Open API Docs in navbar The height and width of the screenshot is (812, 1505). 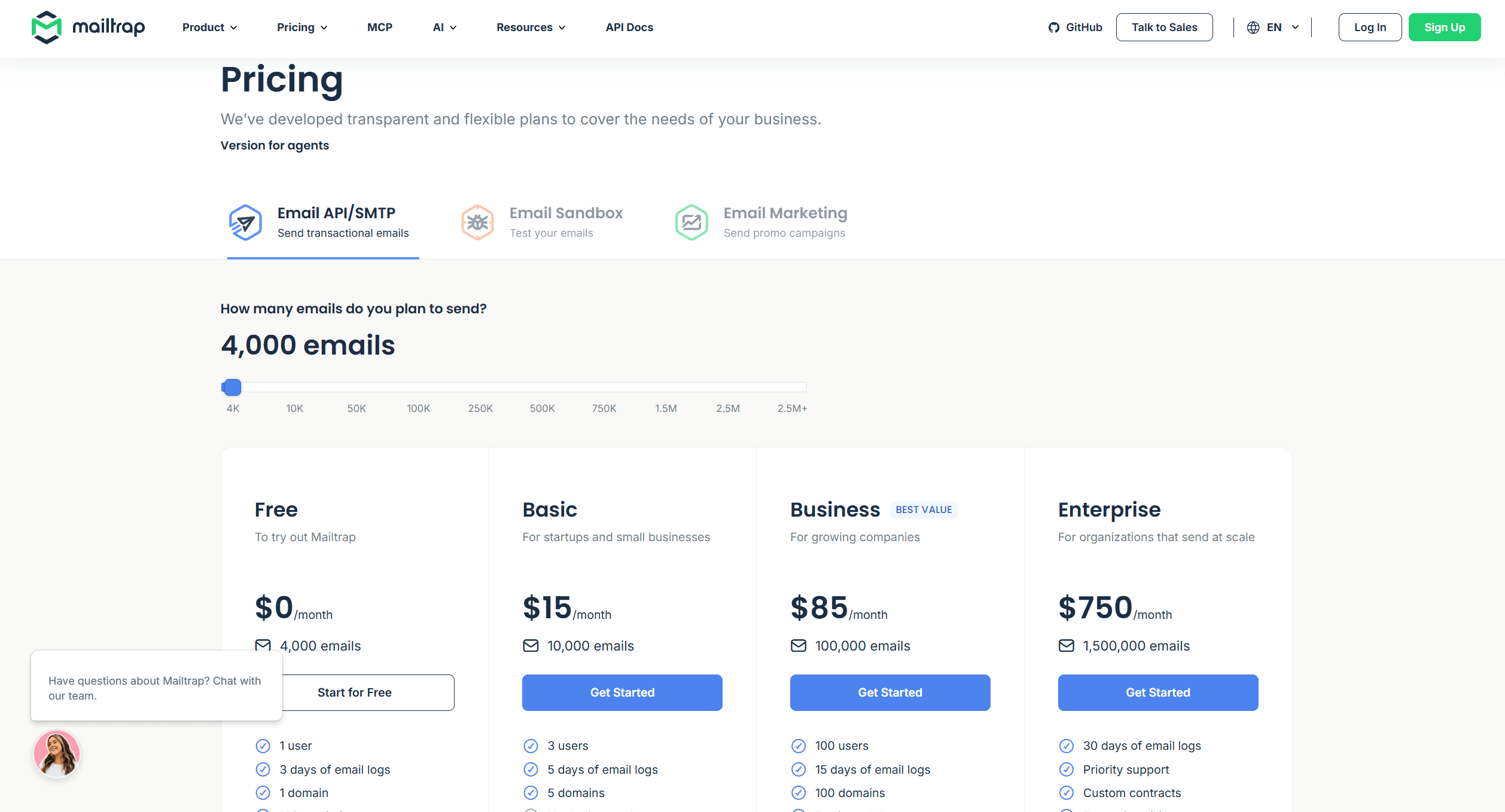pyautogui.click(x=629, y=28)
